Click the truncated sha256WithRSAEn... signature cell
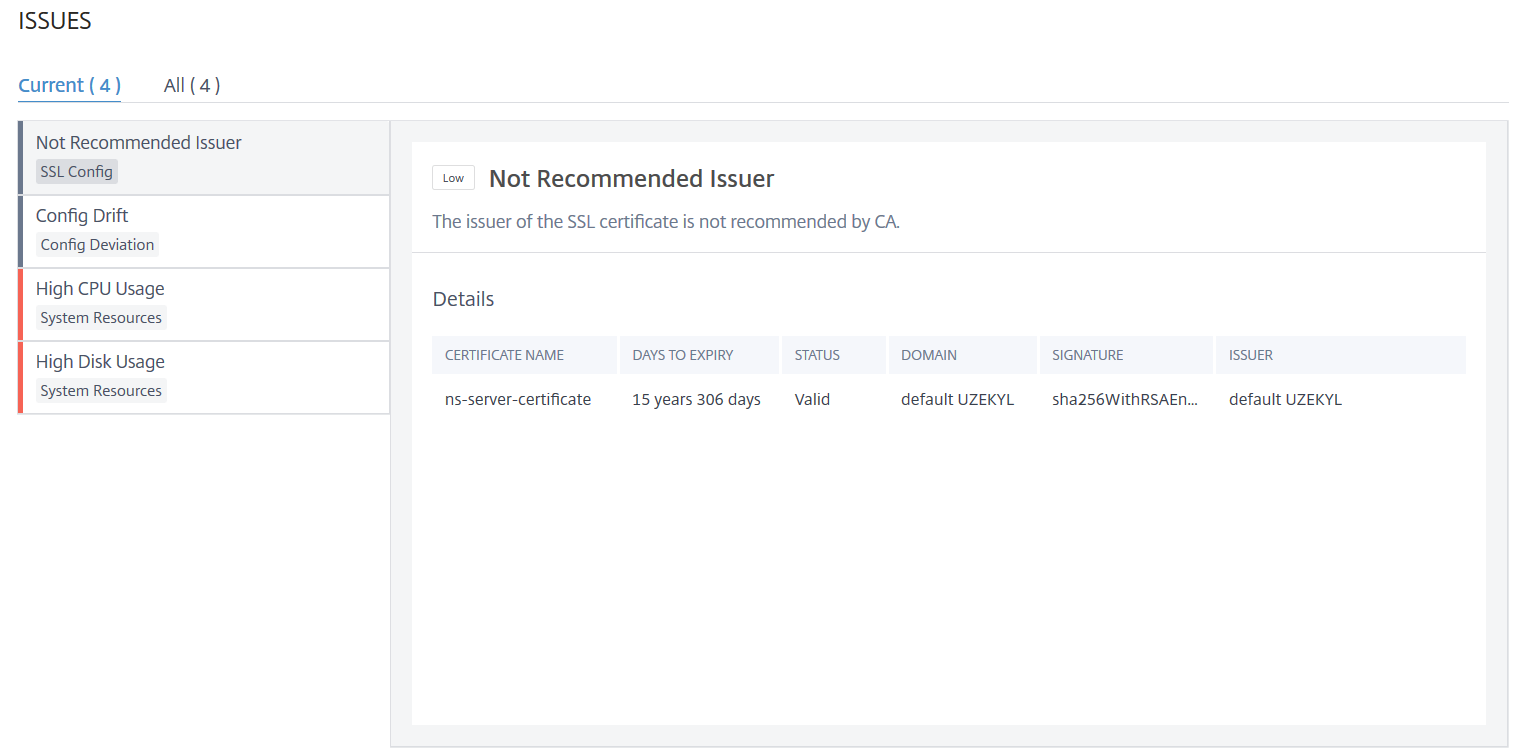Viewport: 1519px width, 755px height. pyautogui.click(x=1125, y=400)
